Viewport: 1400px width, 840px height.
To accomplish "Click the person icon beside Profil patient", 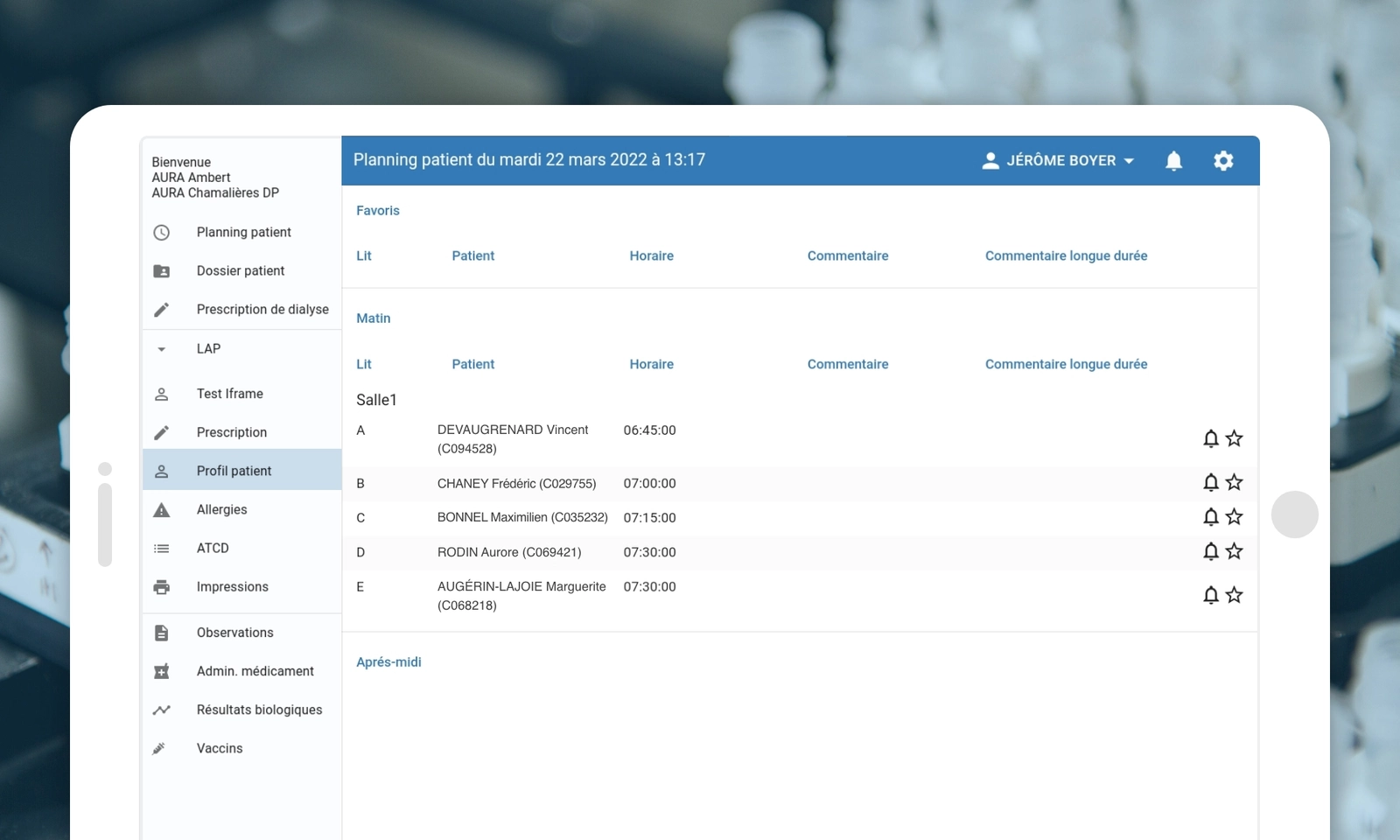I will click(161, 472).
